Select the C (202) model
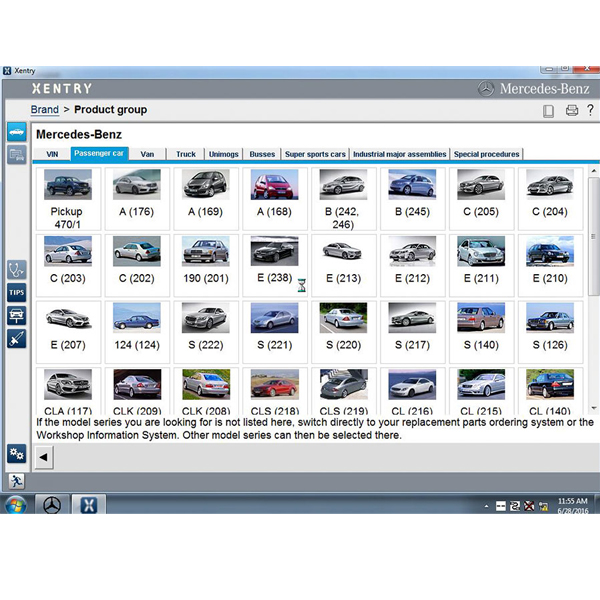600x600 pixels. point(137,265)
